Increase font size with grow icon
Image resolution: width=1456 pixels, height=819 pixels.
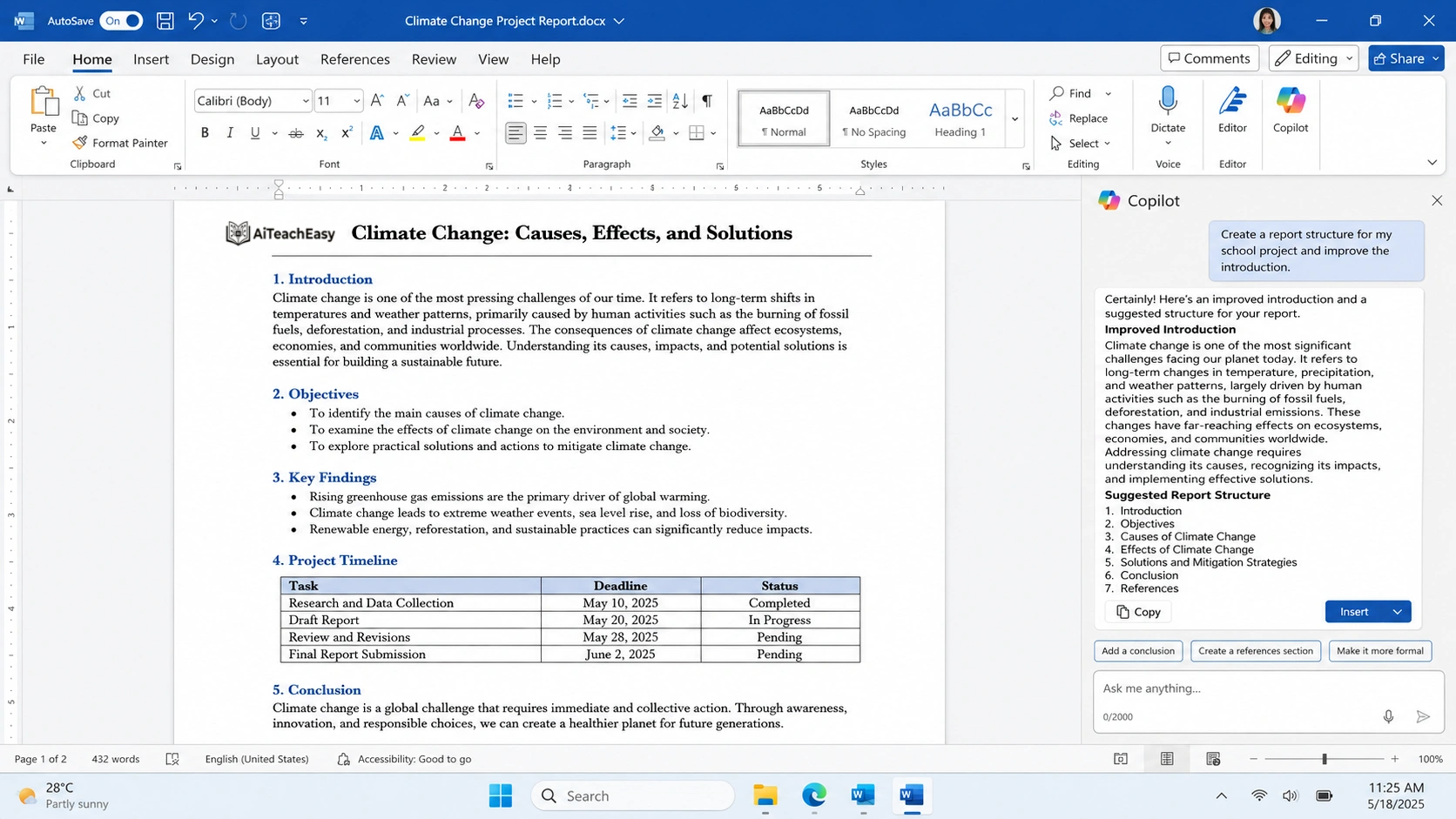(x=377, y=101)
